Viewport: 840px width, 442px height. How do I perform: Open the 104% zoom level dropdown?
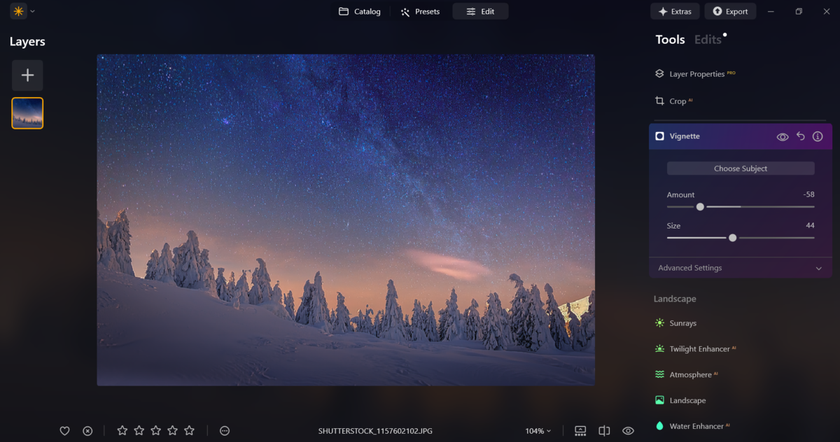[x=538, y=431]
